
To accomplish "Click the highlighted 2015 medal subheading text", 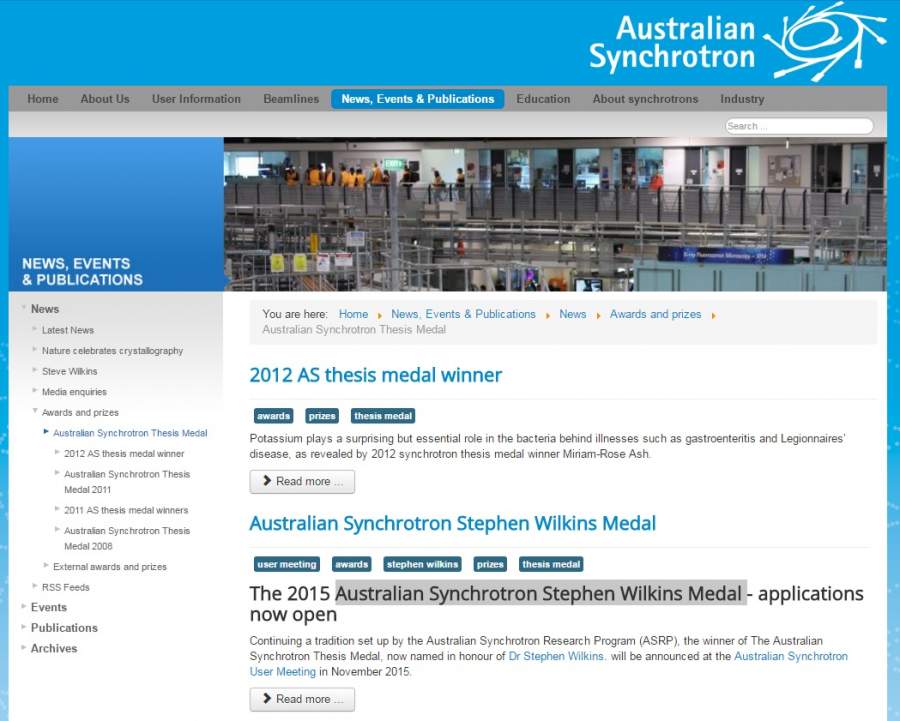I will pos(541,593).
